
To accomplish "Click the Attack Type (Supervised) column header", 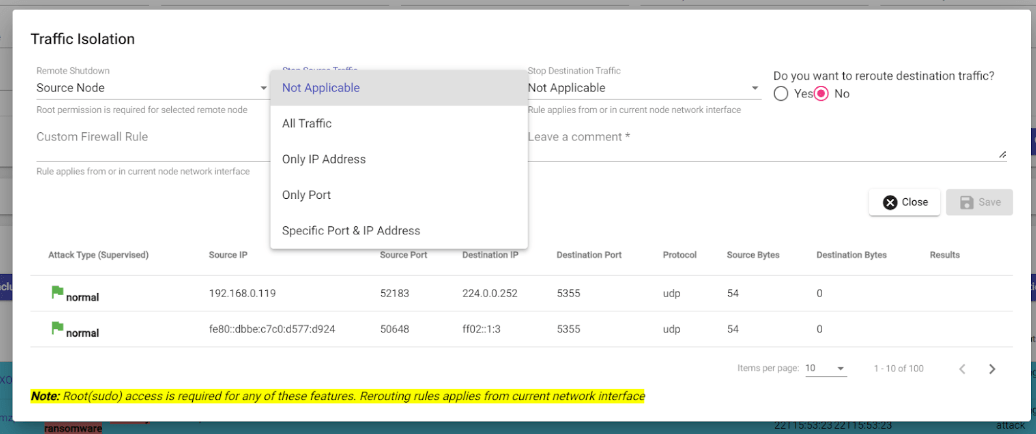I will (x=98, y=255).
